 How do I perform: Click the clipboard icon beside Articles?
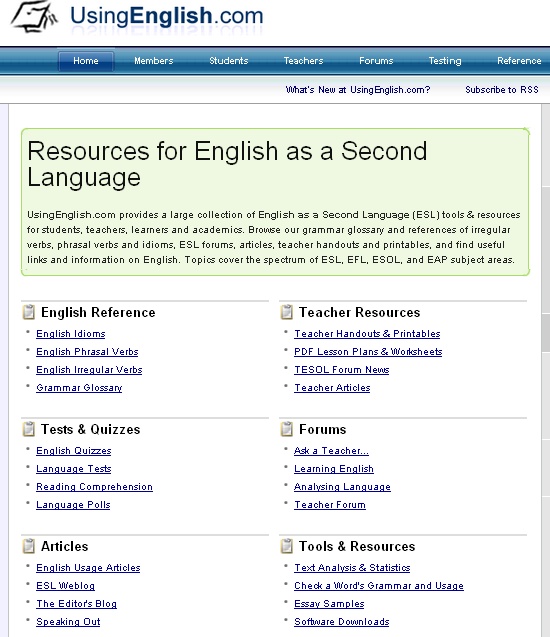pos(28,546)
